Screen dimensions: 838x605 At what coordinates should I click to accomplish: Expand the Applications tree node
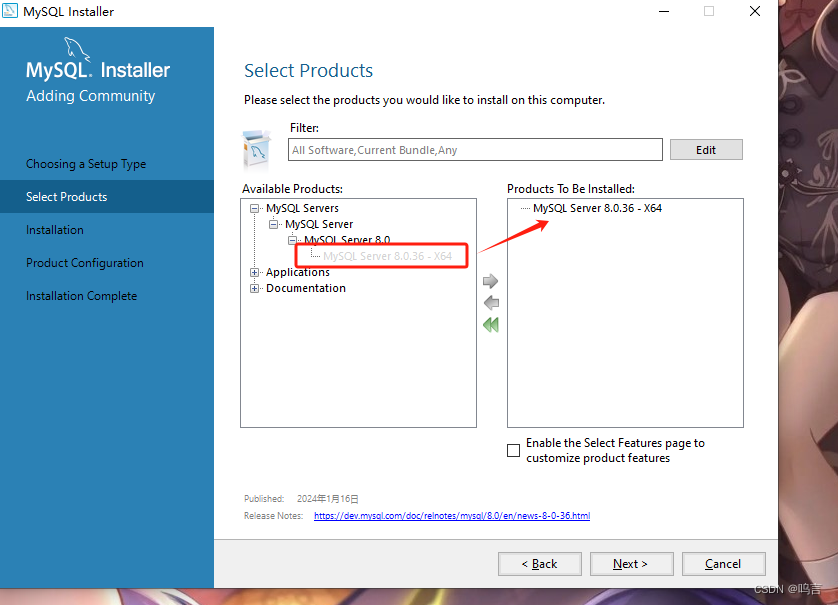254,273
